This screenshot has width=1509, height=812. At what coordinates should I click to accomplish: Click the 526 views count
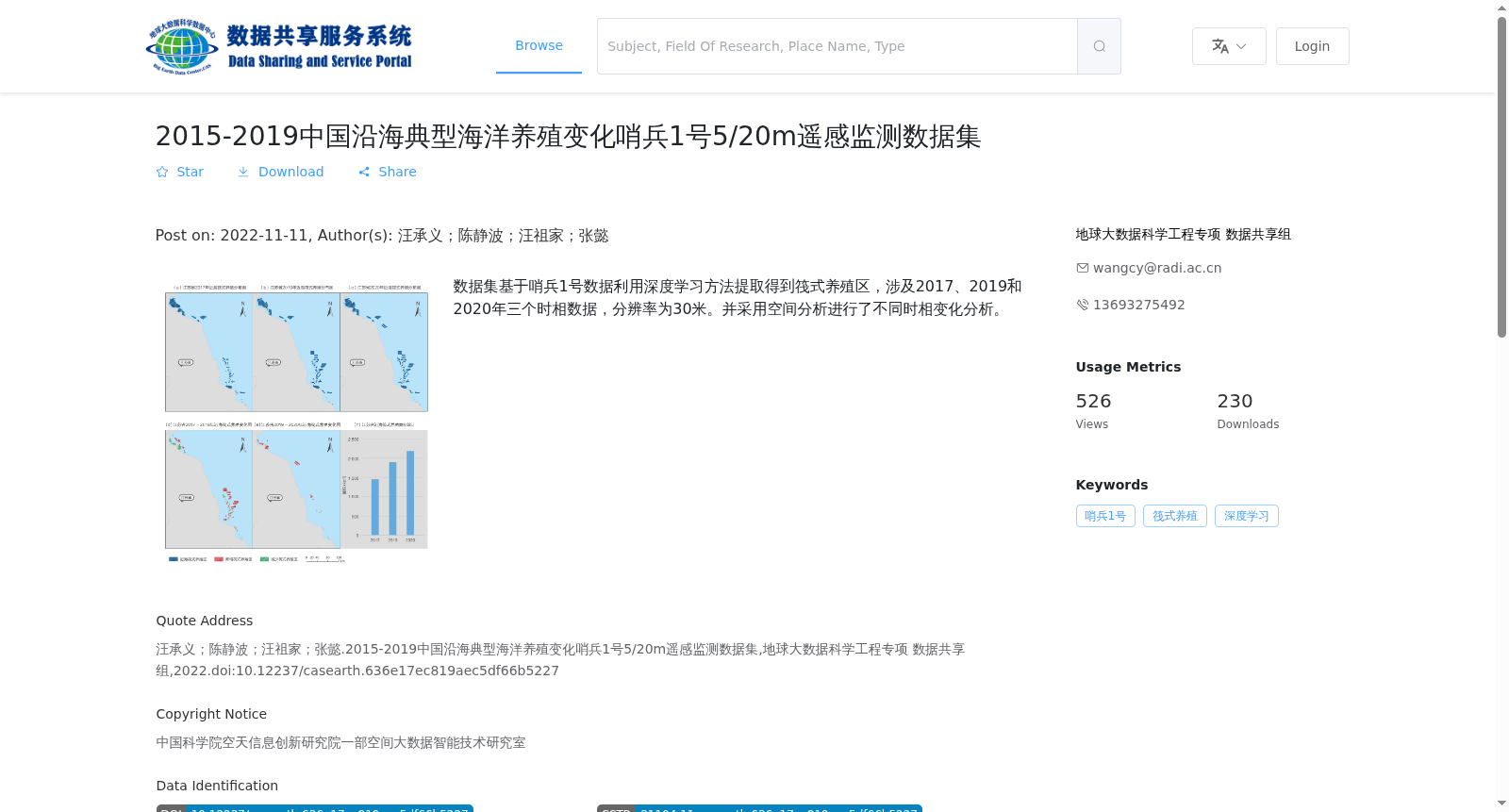click(1093, 401)
